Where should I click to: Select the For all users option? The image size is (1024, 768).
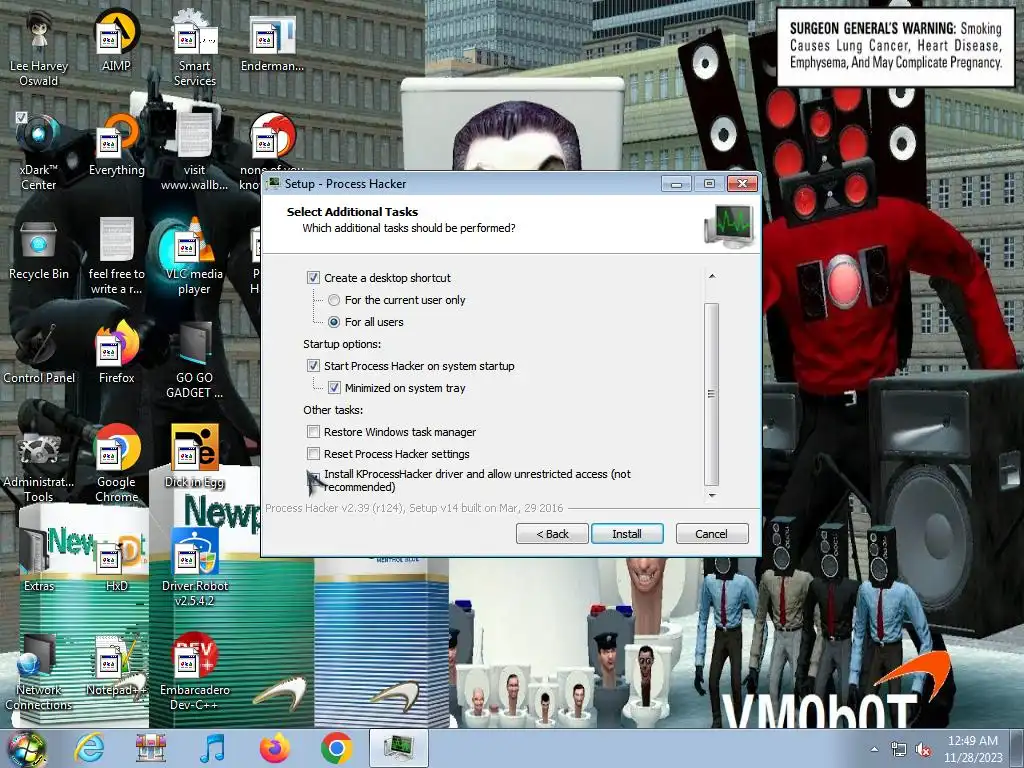(x=334, y=322)
